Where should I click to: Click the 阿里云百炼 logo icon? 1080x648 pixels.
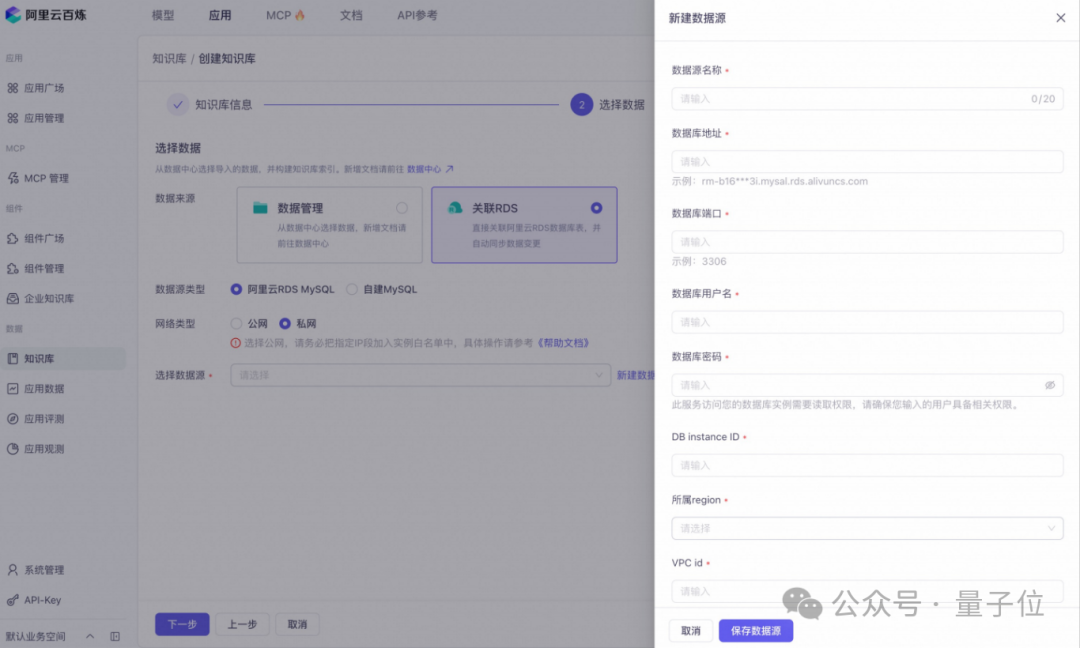[x=13, y=14]
